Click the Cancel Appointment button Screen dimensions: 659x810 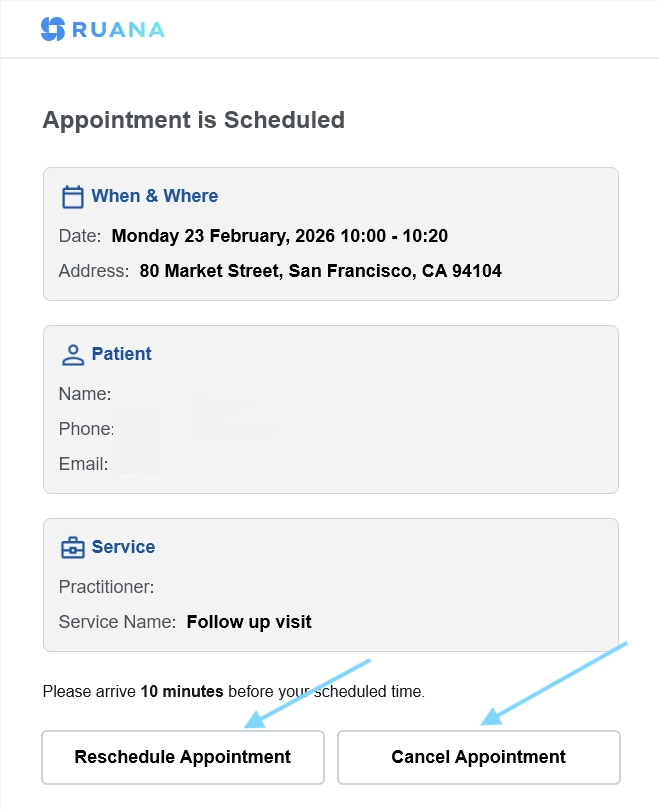478,757
